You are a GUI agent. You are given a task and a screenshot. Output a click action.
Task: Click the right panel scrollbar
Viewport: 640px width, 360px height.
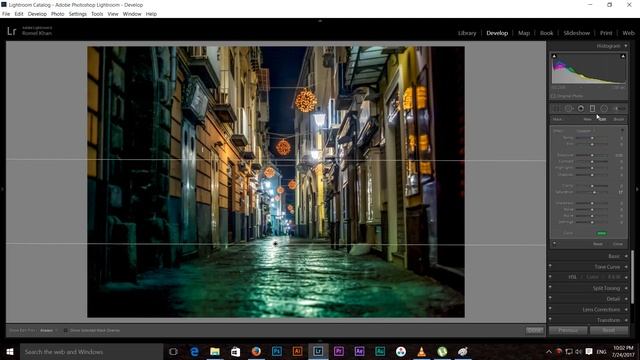(x=632, y=276)
